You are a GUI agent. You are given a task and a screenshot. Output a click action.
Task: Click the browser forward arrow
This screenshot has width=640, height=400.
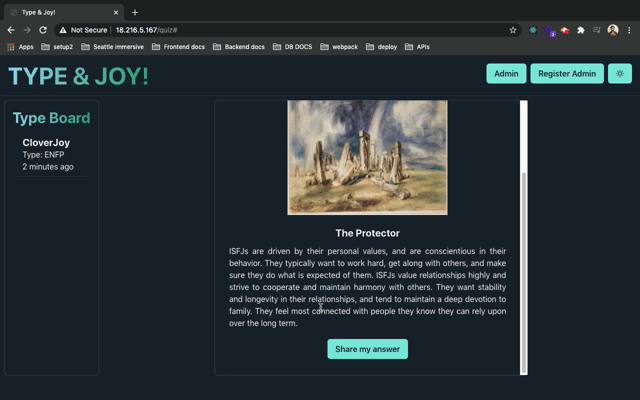[27, 30]
